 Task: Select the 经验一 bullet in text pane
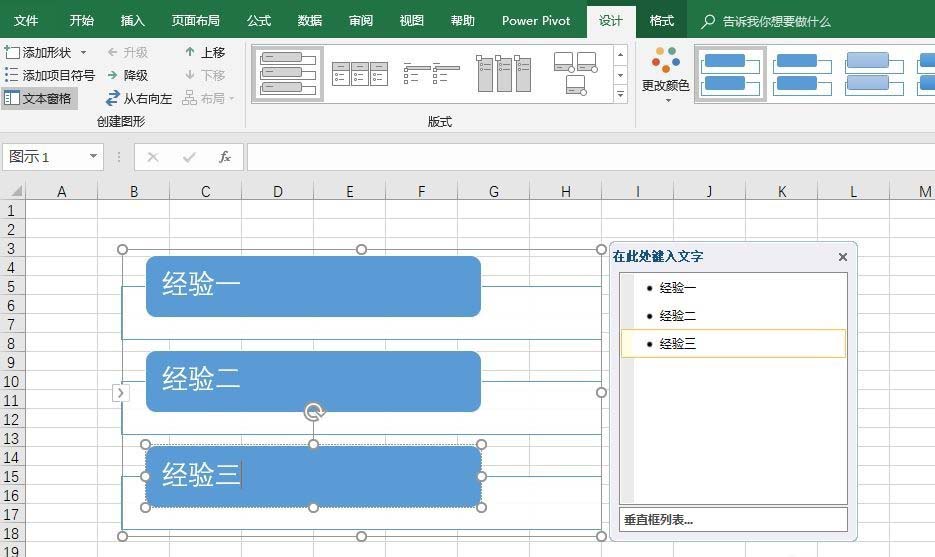tap(733, 287)
